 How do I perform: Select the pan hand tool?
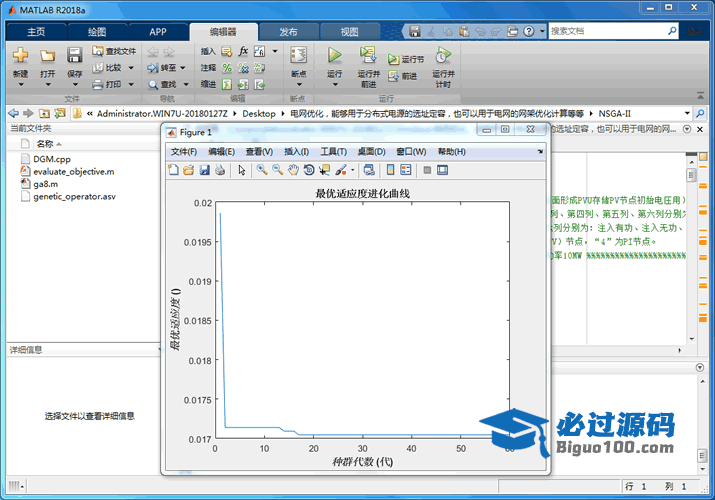(x=293, y=170)
